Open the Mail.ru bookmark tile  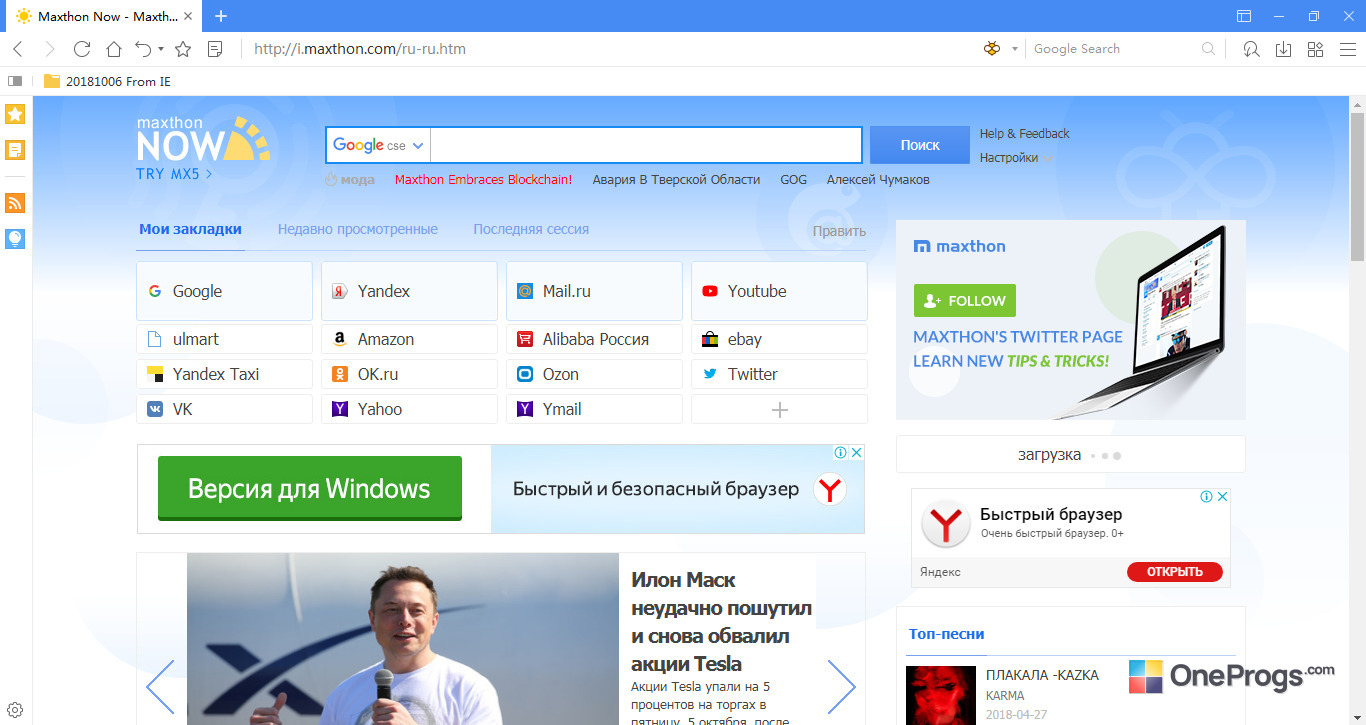click(594, 291)
